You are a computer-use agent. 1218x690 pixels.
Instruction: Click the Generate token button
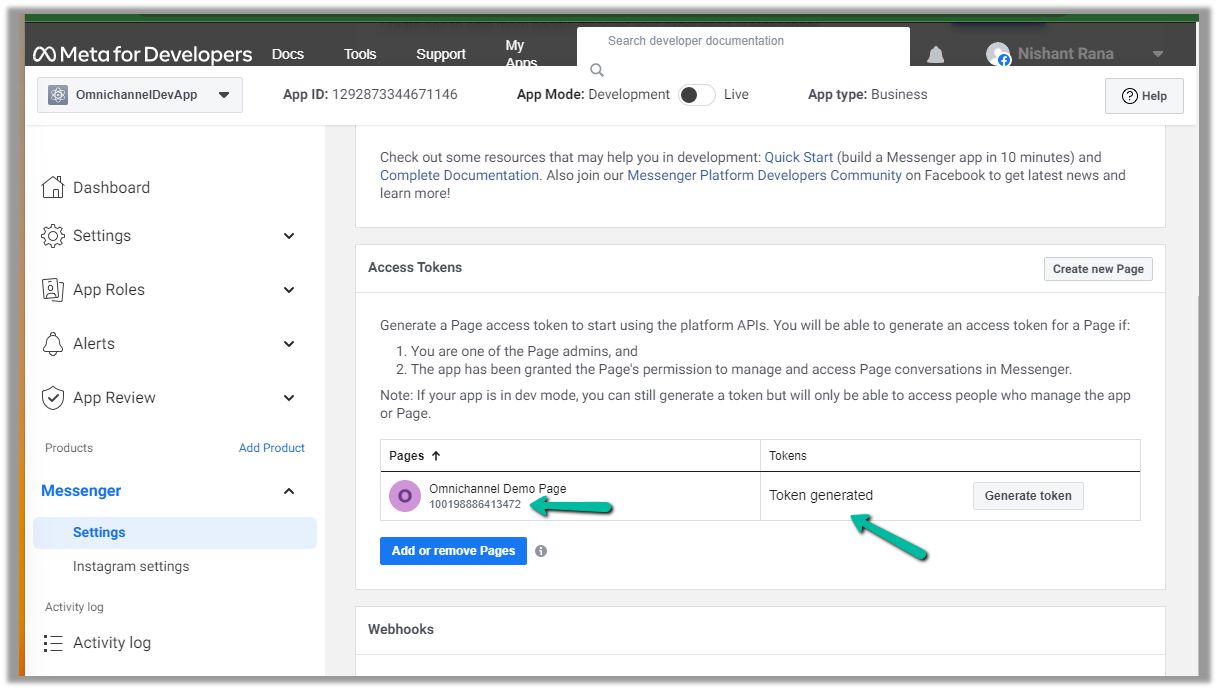[x=1027, y=496]
